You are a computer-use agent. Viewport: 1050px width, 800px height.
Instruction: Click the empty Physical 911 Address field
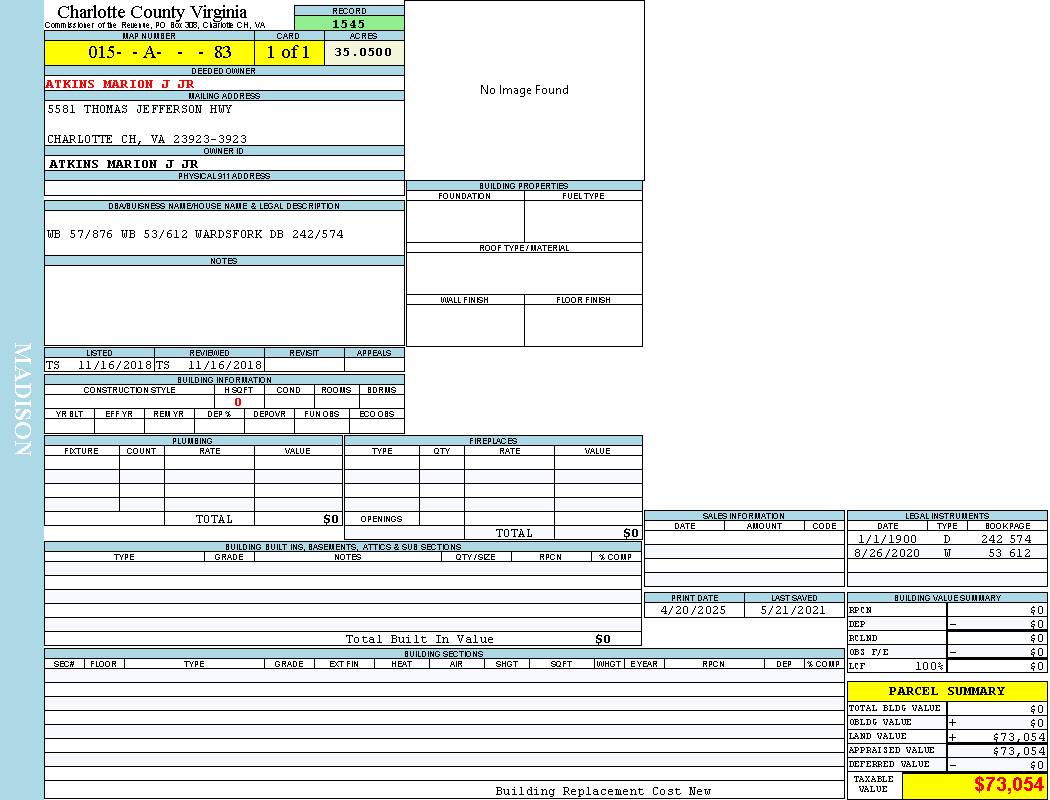coord(224,188)
